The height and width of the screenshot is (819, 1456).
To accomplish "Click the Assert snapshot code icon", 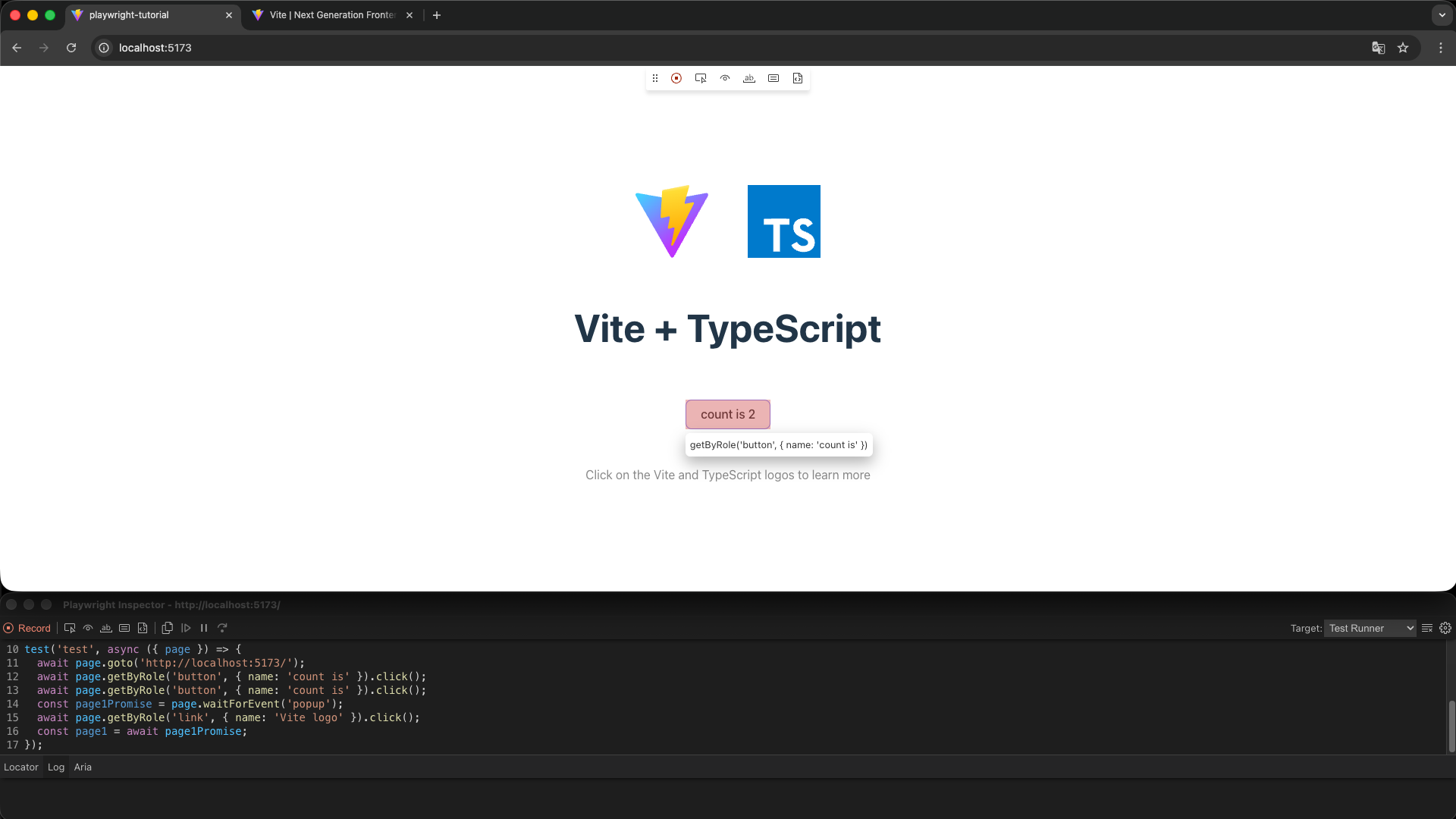I will 797,77.
